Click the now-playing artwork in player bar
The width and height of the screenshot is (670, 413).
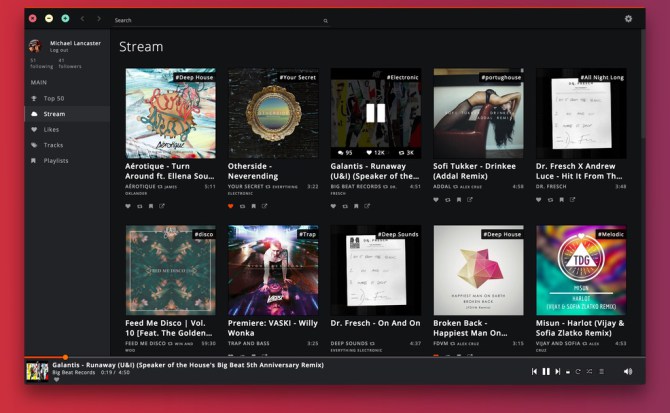(x=37, y=371)
